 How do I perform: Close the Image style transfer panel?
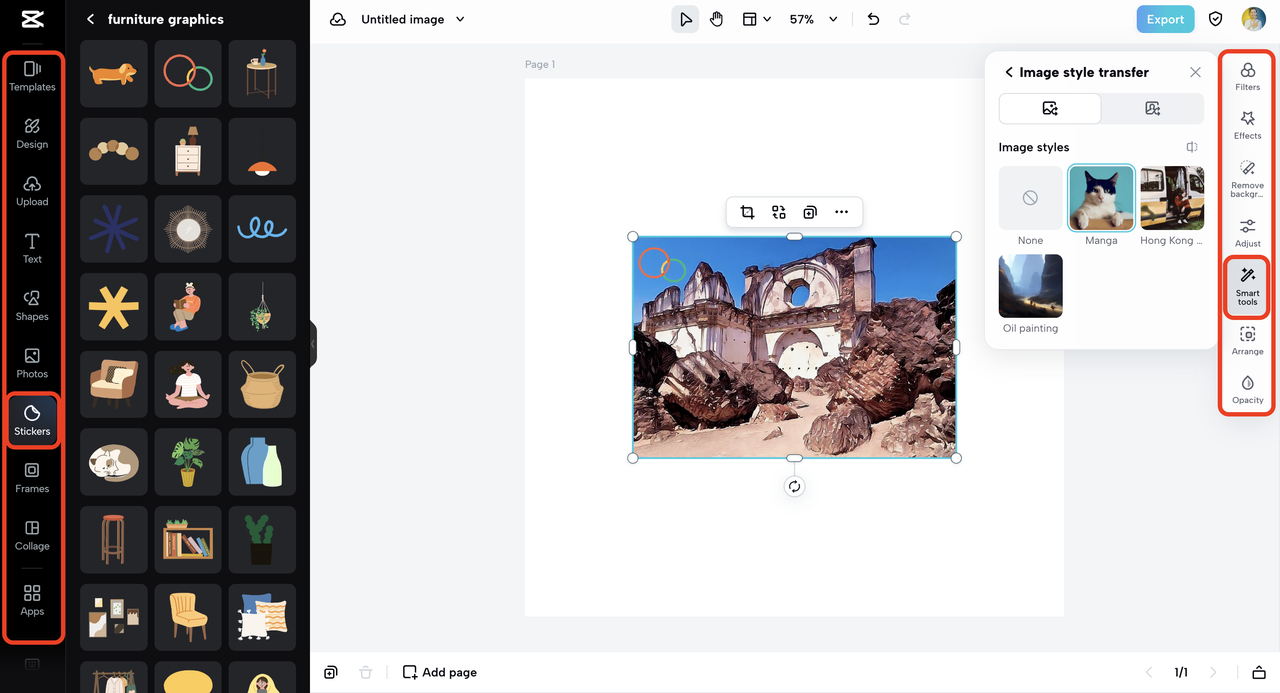[1195, 72]
